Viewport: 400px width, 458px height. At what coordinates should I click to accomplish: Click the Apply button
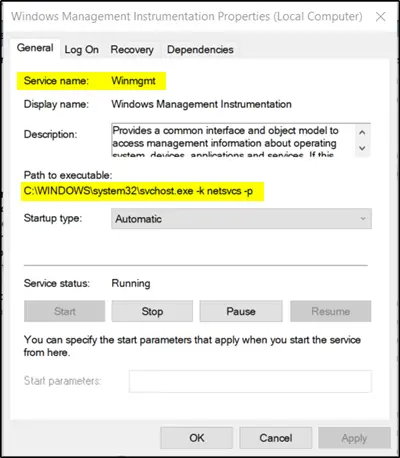[x=354, y=438]
